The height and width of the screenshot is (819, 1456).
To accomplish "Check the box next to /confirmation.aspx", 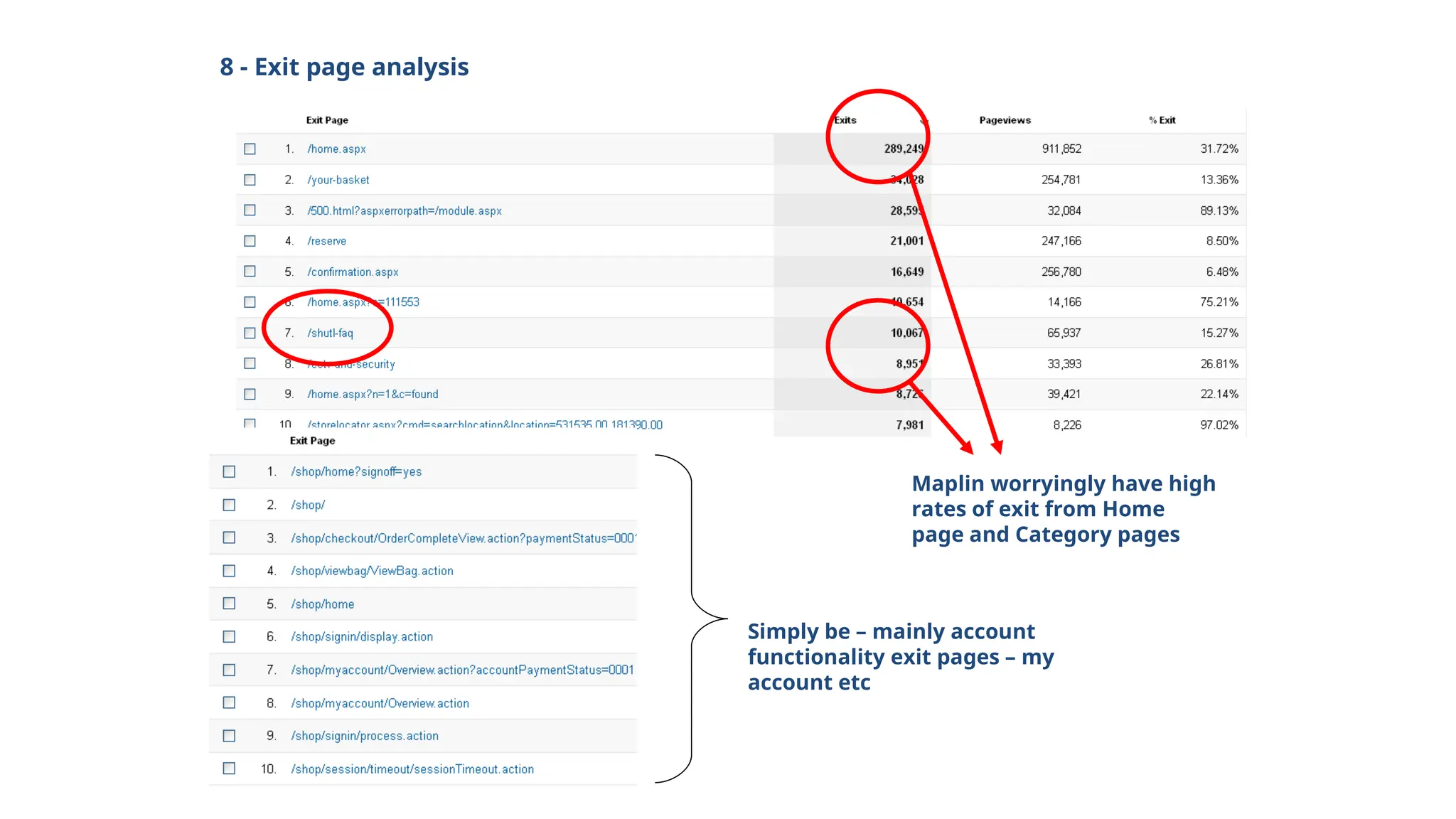I will [250, 272].
